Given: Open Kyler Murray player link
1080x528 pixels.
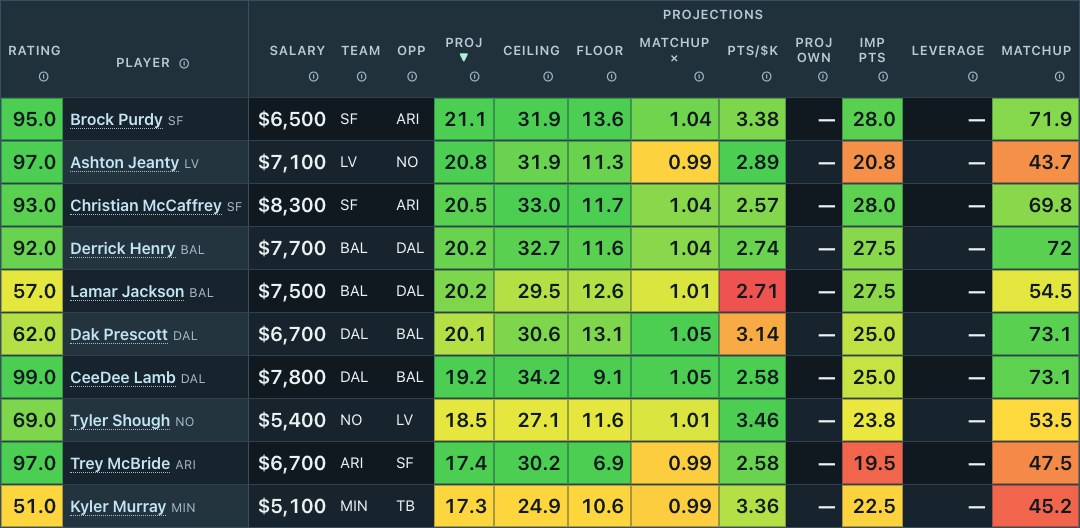Looking at the screenshot, I should click(118, 507).
